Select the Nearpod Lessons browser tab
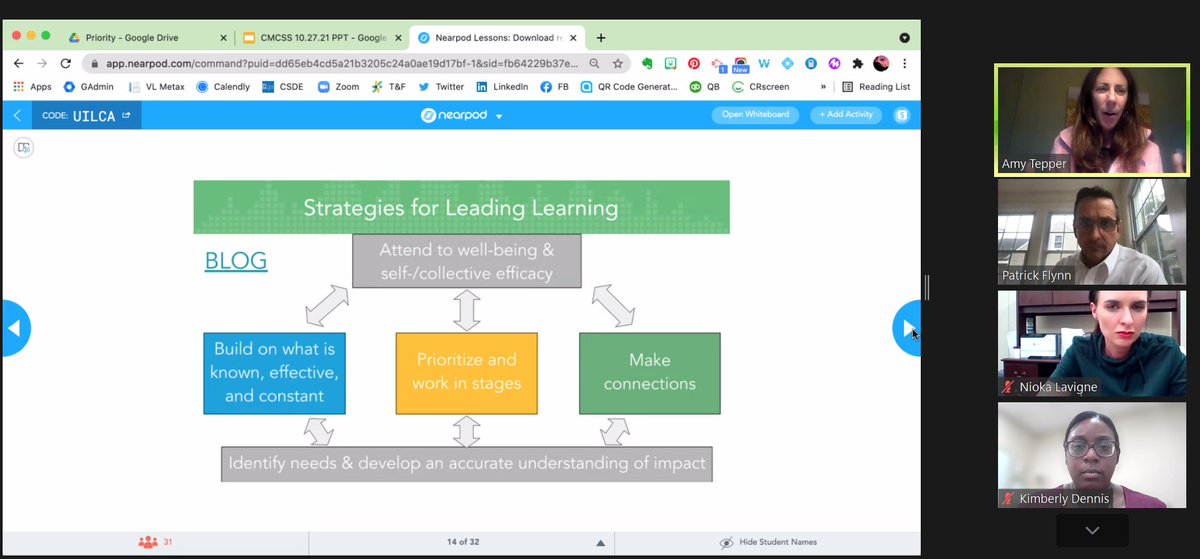Screen dimensions: 1200x559 (x=496, y=38)
